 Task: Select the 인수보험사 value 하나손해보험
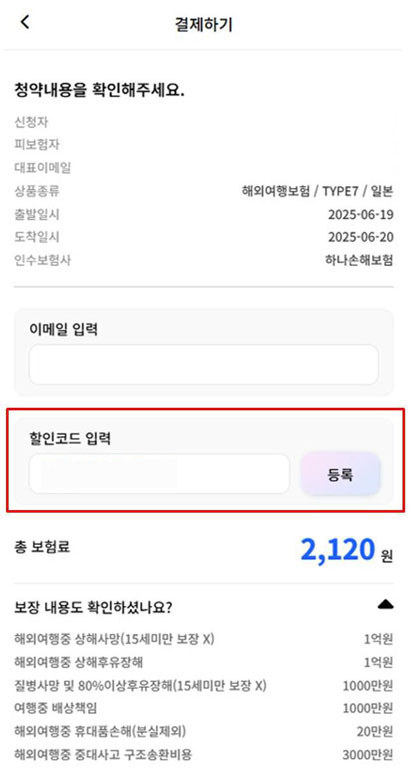click(359, 260)
